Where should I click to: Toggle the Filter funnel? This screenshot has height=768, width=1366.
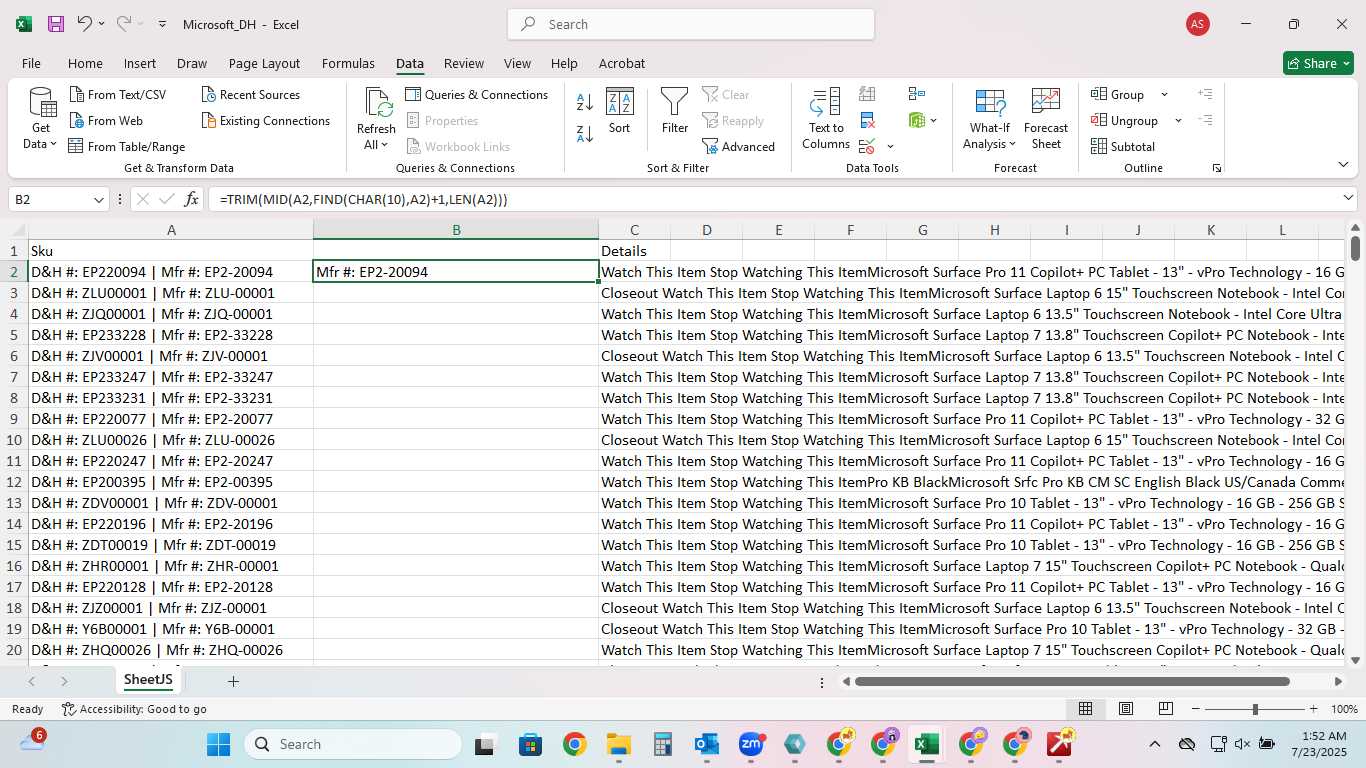(675, 111)
